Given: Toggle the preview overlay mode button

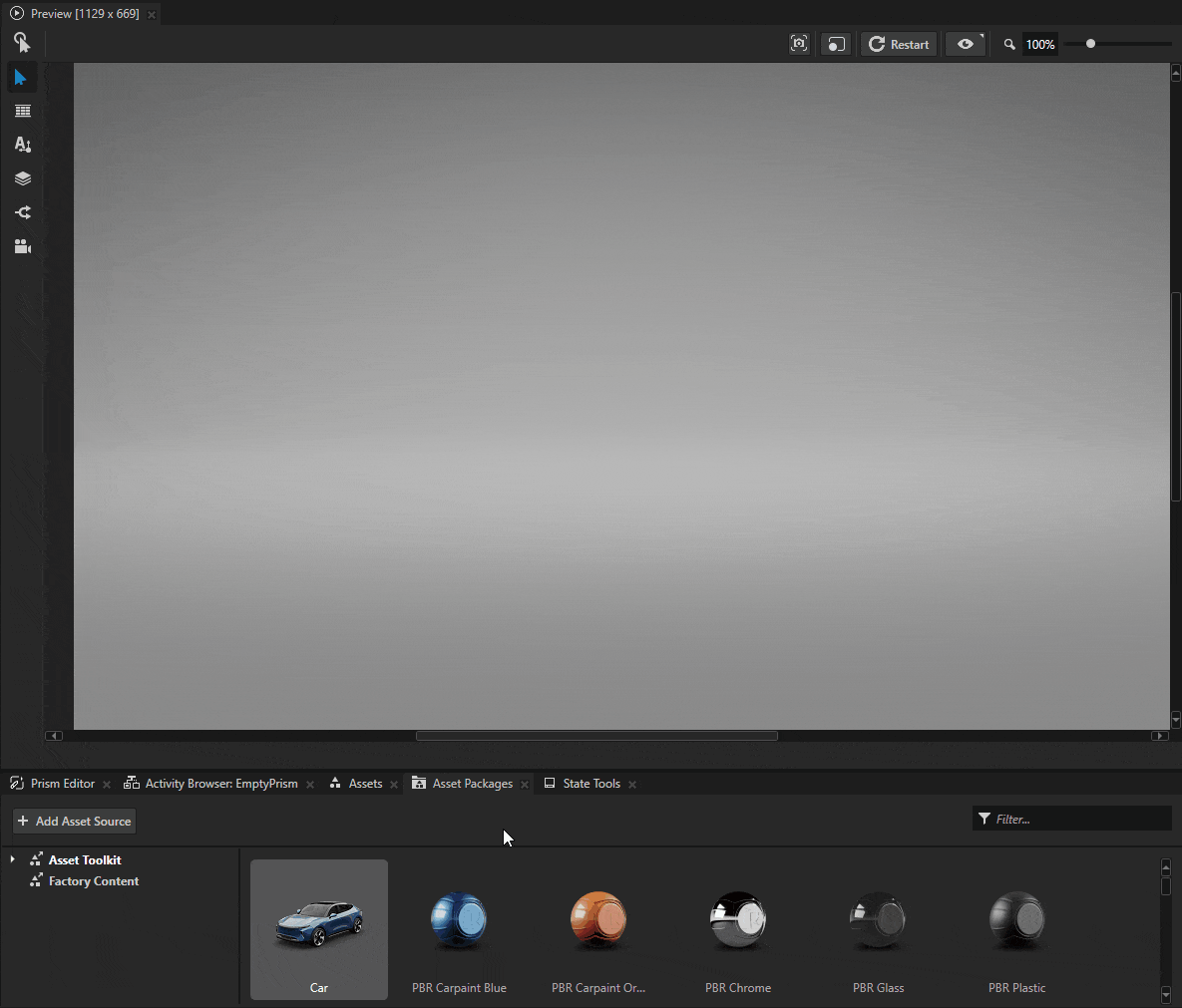Looking at the screenshot, I should pos(836,44).
